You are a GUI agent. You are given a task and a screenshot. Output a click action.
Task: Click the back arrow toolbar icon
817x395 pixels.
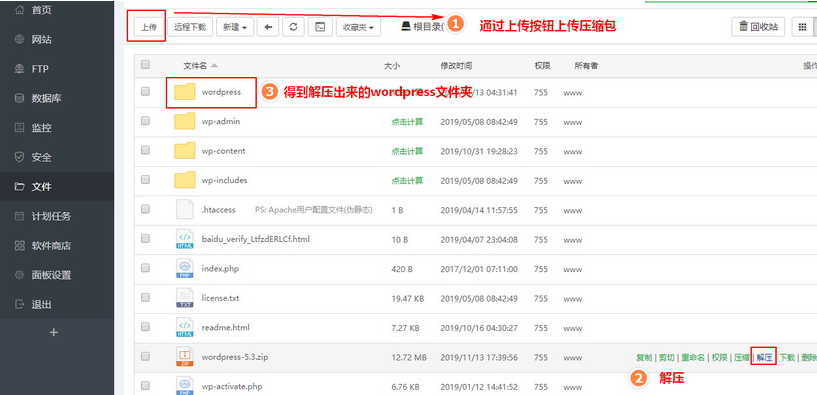click(268, 27)
